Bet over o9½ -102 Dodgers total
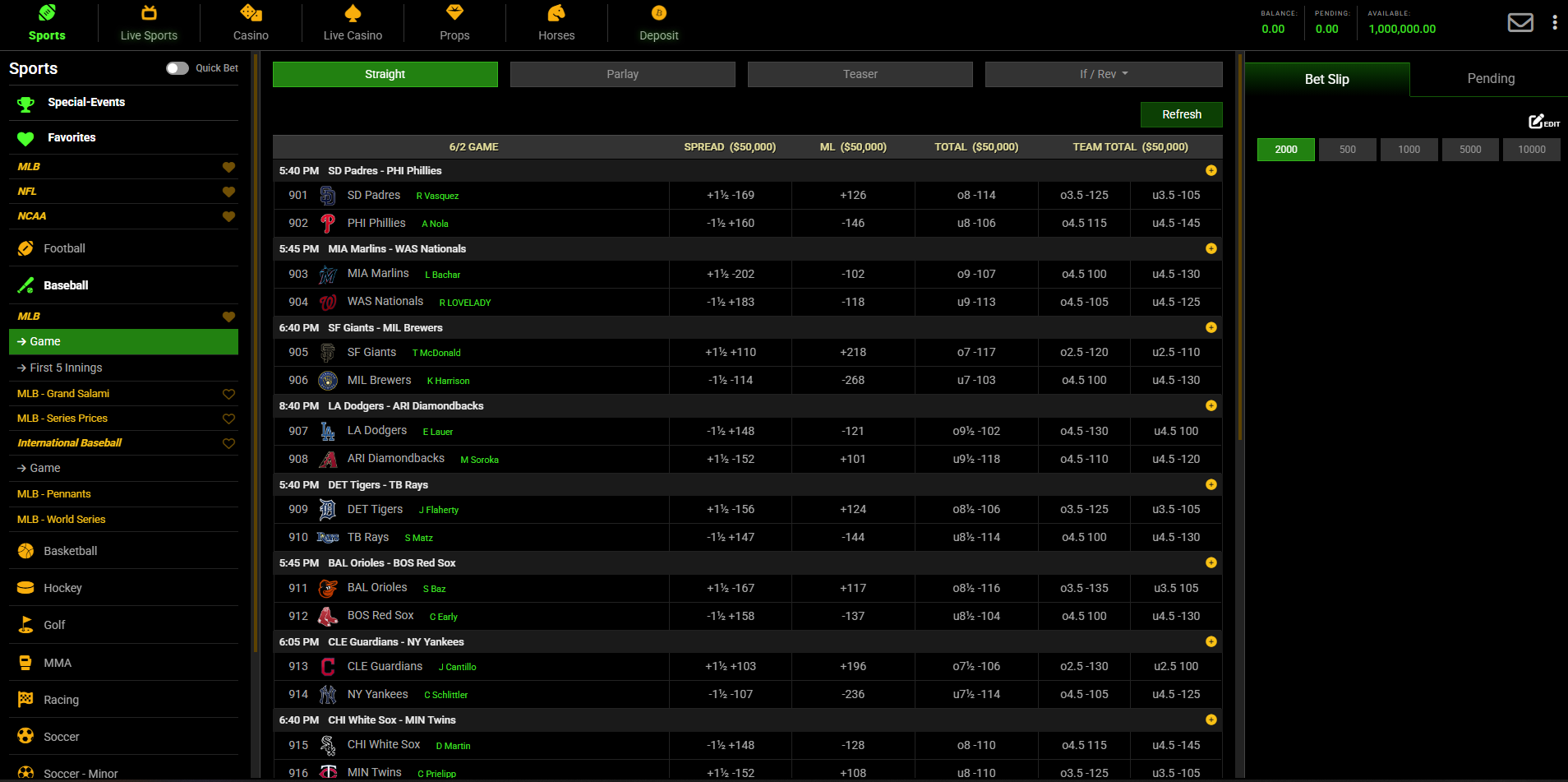The width and height of the screenshot is (1568, 782). [x=976, y=431]
